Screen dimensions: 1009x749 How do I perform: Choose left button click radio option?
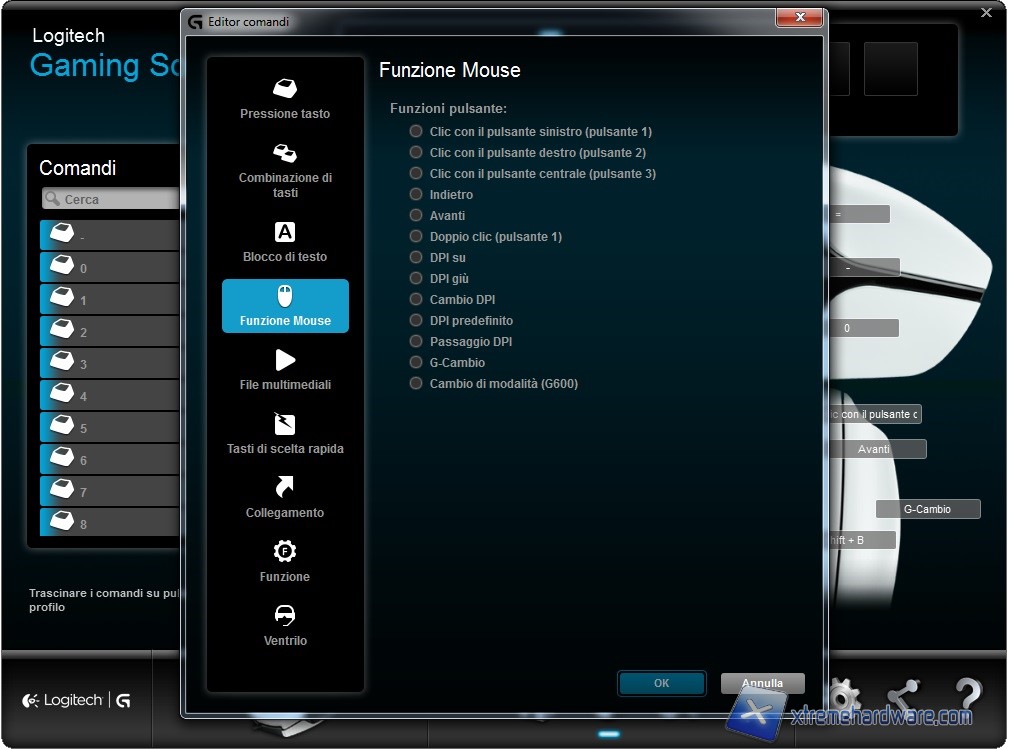(416, 131)
